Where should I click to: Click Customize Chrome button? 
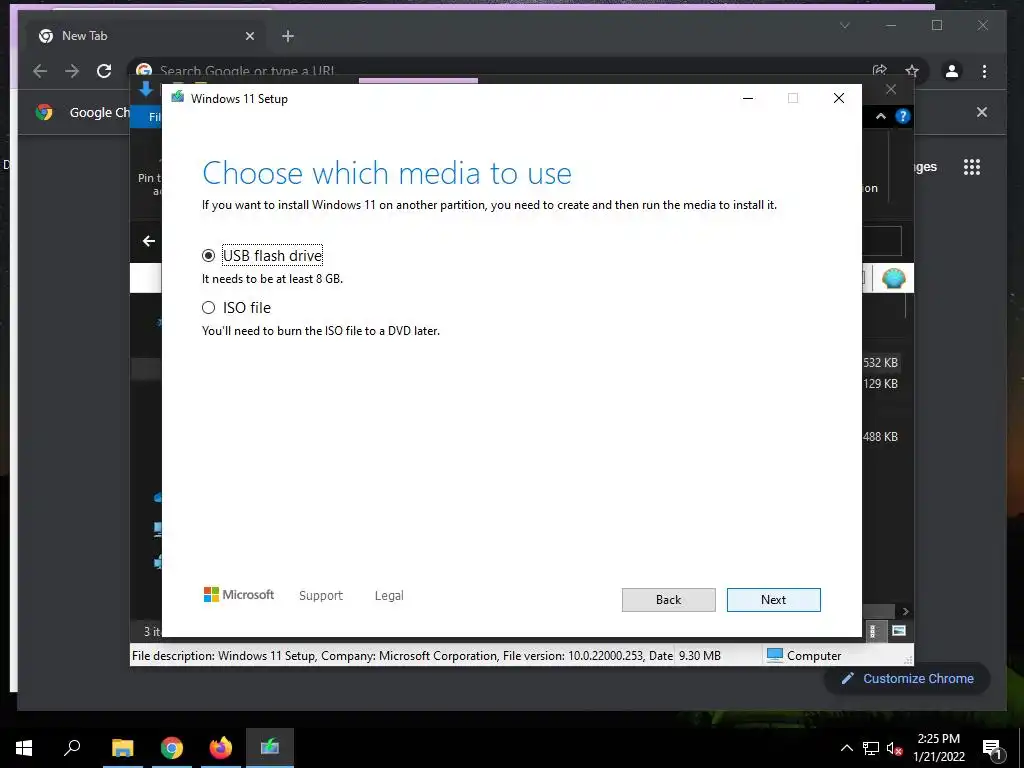[908, 679]
